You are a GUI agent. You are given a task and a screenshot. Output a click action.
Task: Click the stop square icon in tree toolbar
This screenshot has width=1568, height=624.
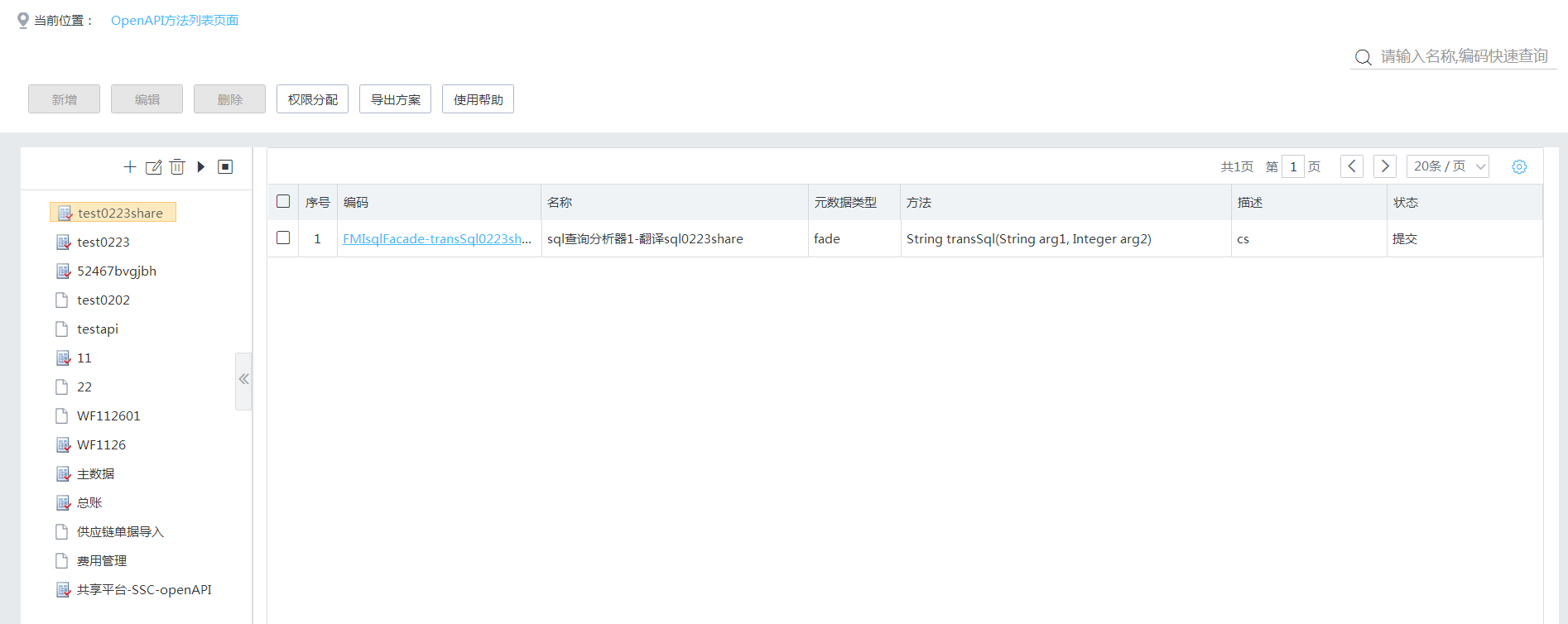tap(225, 167)
